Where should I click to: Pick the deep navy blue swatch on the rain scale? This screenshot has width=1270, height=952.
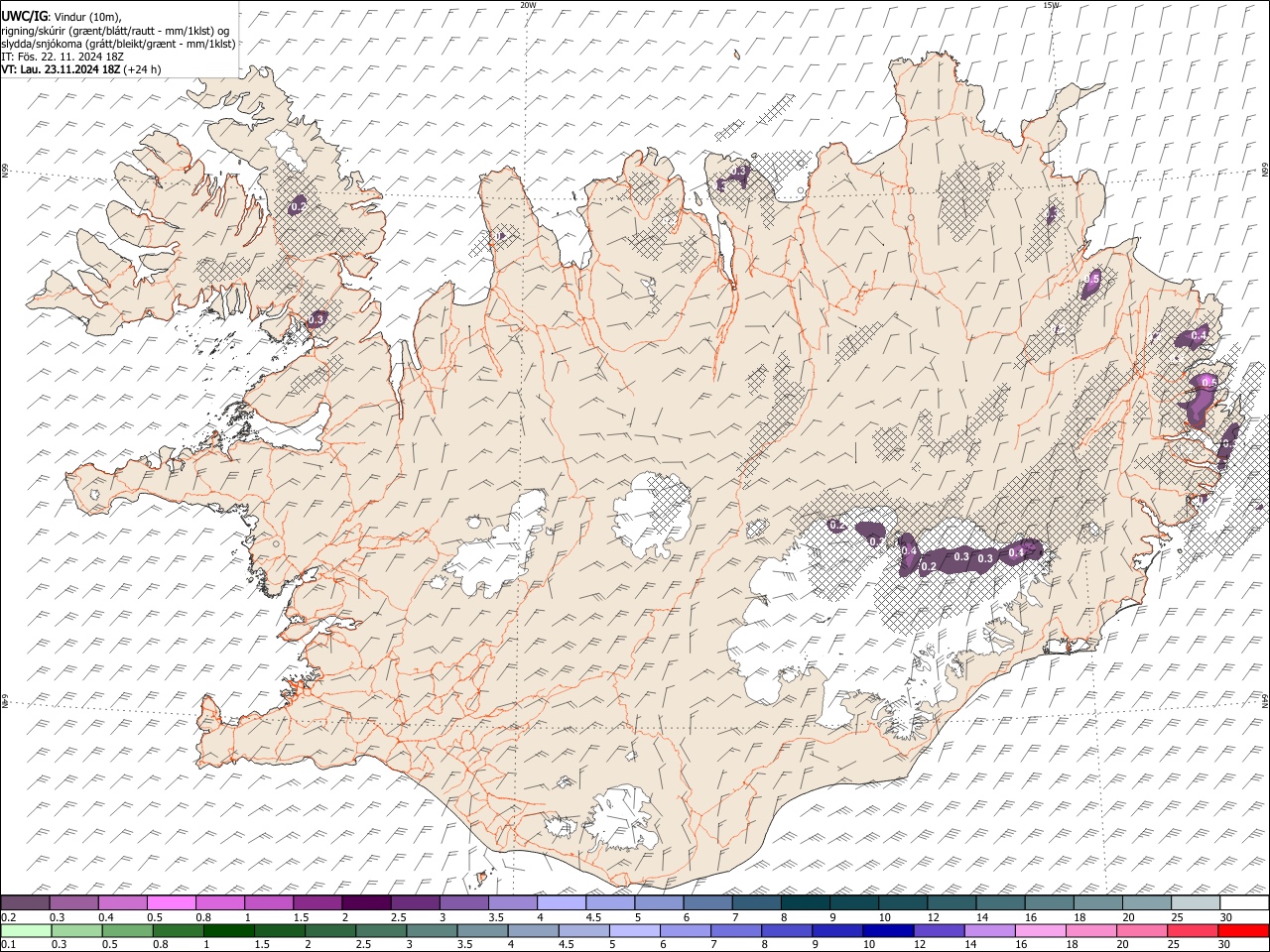(888, 931)
